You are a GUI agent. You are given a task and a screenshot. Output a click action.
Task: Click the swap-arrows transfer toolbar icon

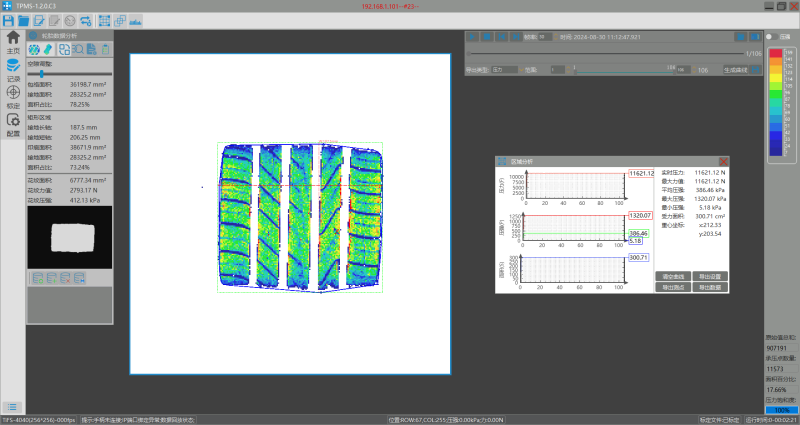point(86,21)
